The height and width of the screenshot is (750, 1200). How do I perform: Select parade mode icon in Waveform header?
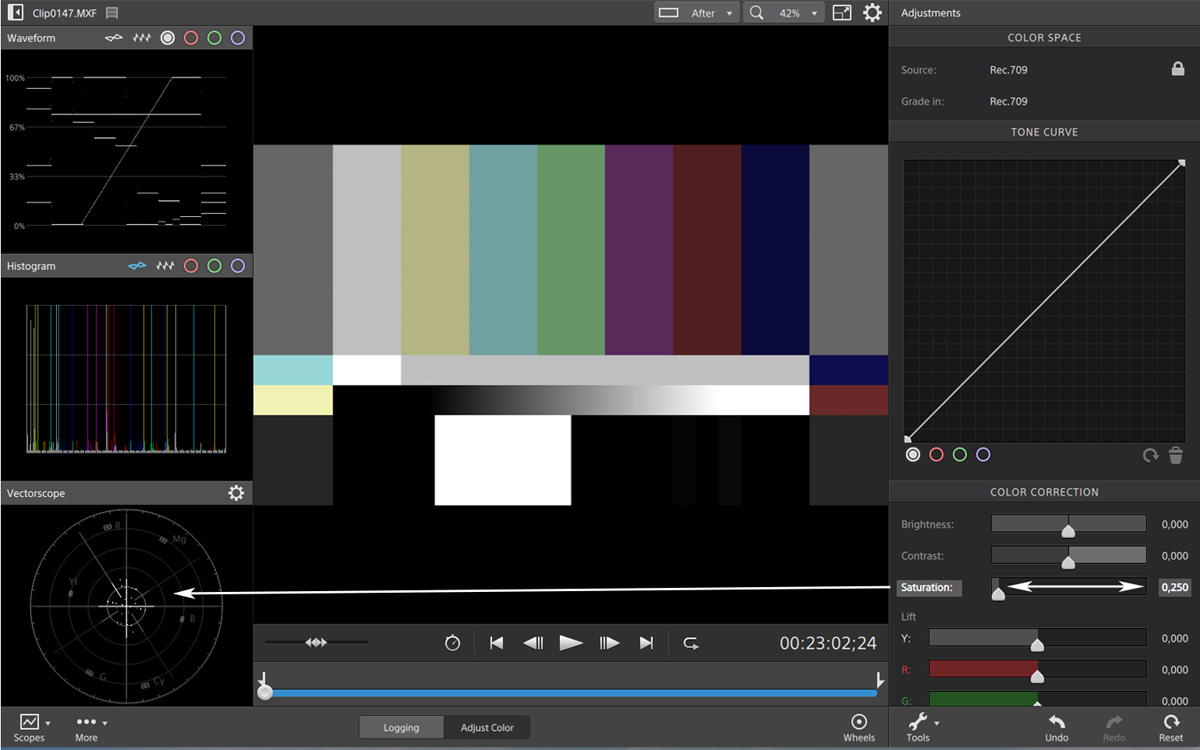click(x=142, y=38)
